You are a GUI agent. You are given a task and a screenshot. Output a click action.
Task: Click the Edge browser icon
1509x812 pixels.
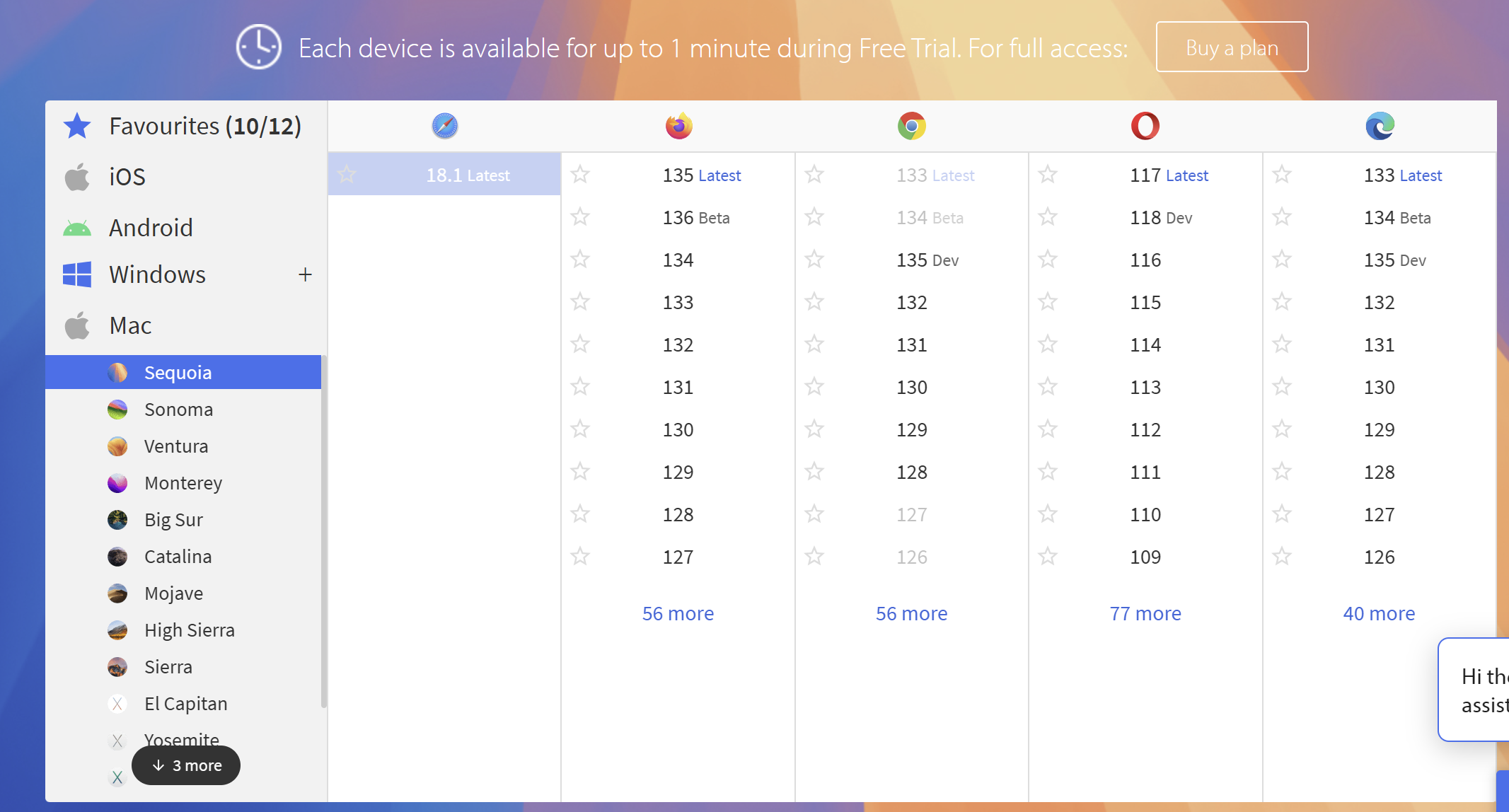click(1379, 126)
